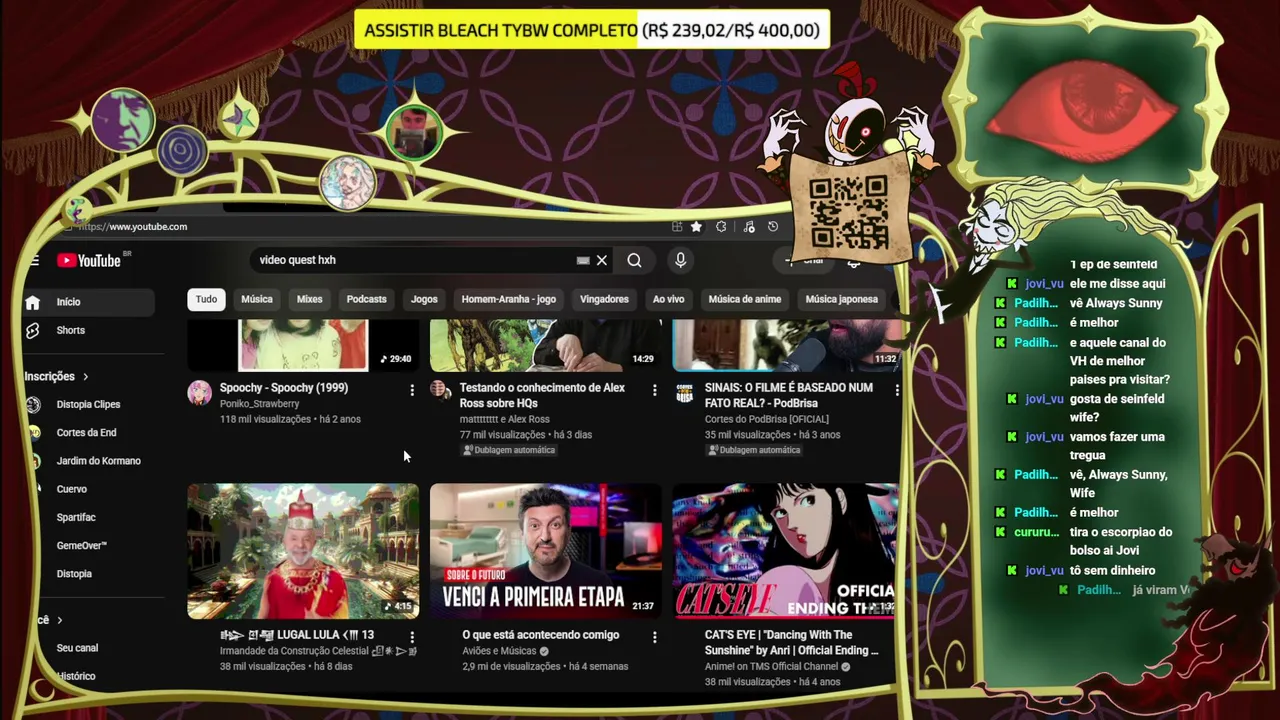Open the 'Anime! on TMS Official Channel' link
This screenshot has height=720, width=1280.
(x=771, y=667)
